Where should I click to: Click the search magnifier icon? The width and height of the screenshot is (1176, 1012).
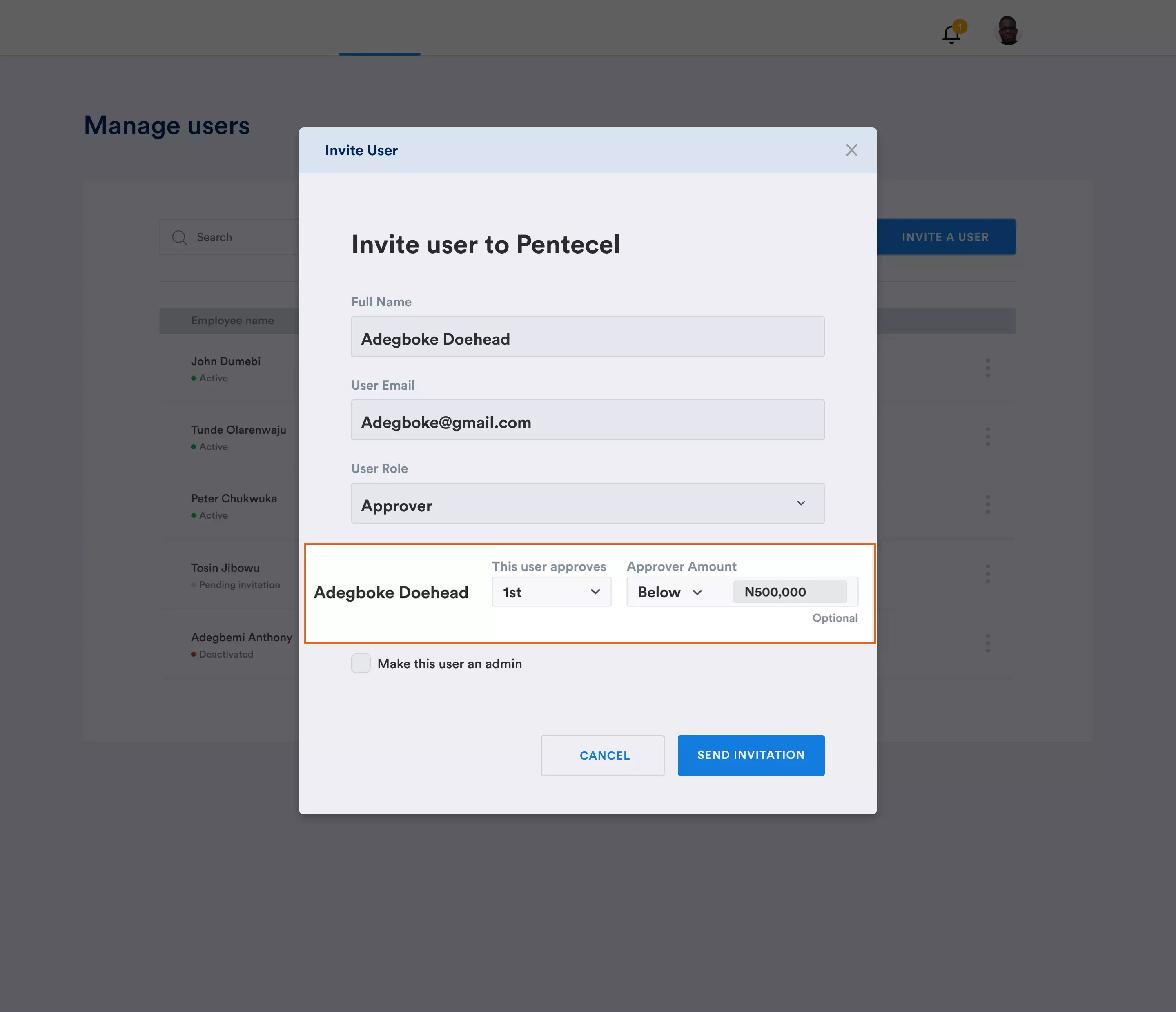[x=179, y=237]
